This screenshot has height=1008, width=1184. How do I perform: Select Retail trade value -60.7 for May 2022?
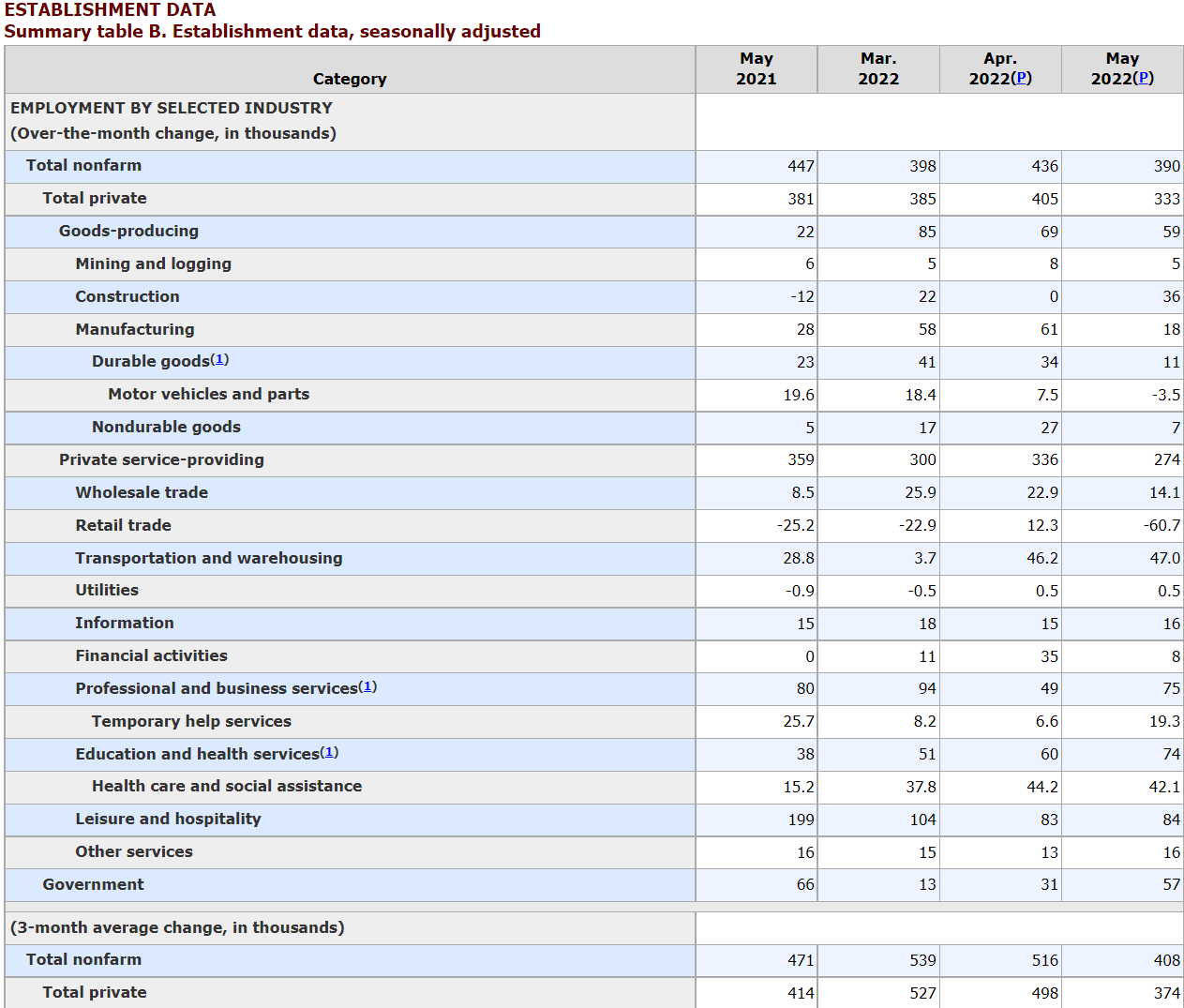tap(1162, 525)
